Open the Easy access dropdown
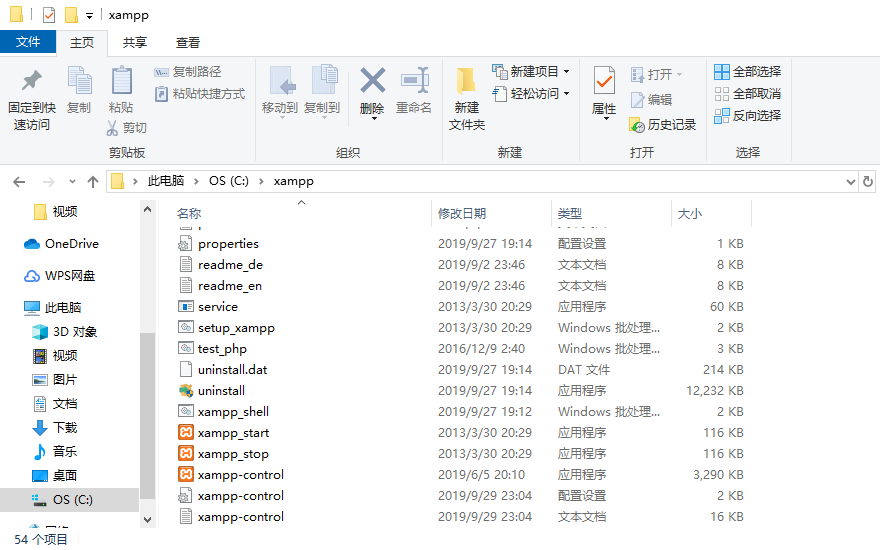The height and width of the screenshot is (550, 880). [x=566, y=94]
